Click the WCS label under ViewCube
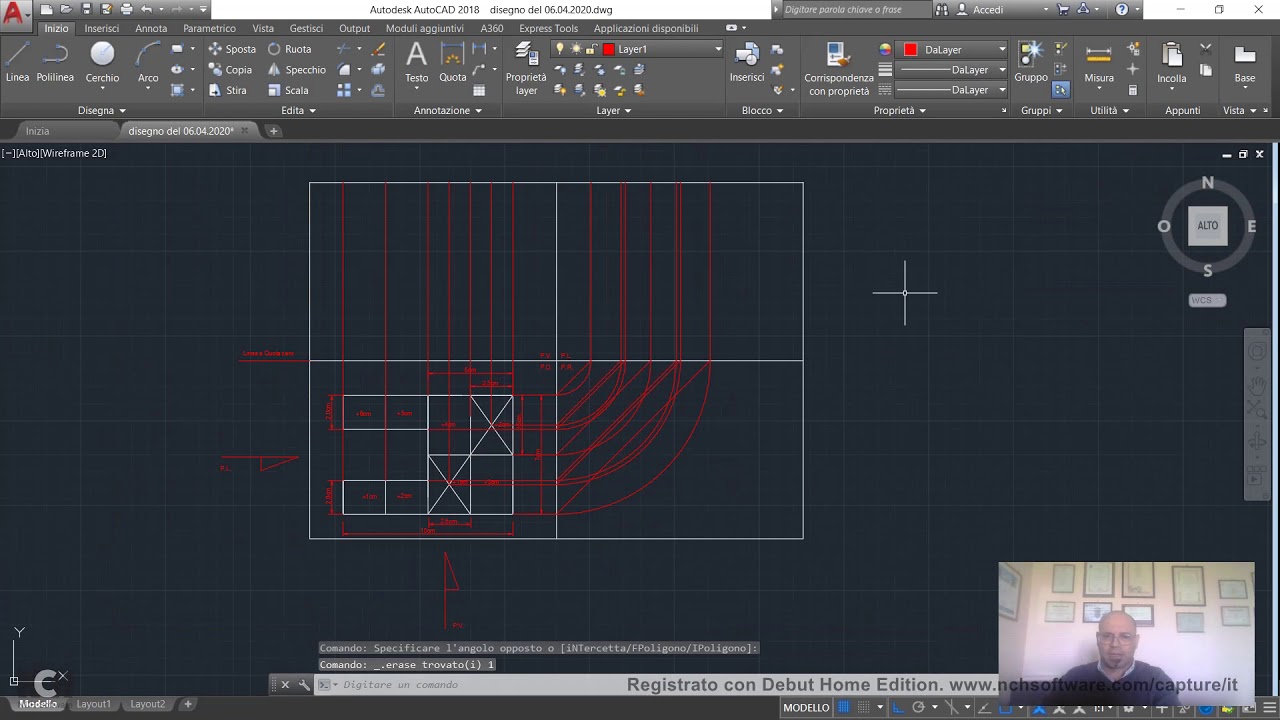Image resolution: width=1280 pixels, height=720 pixels. [1207, 300]
